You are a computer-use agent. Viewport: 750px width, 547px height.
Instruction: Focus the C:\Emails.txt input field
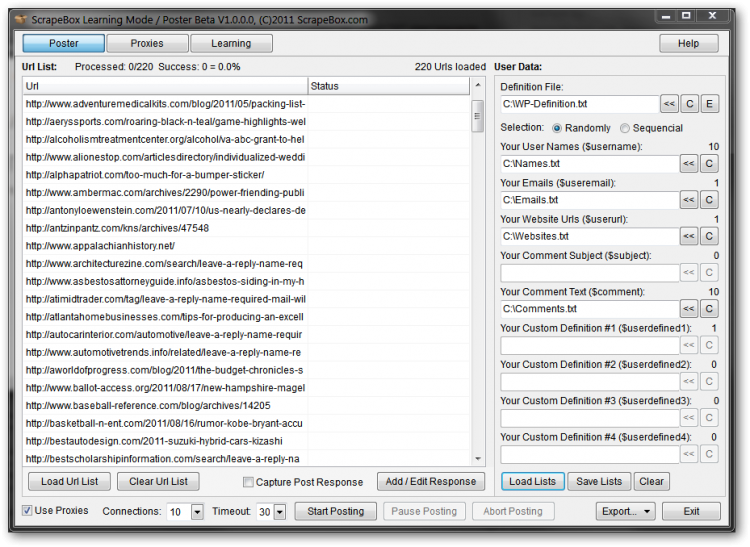pyautogui.click(x=589, y=200)
